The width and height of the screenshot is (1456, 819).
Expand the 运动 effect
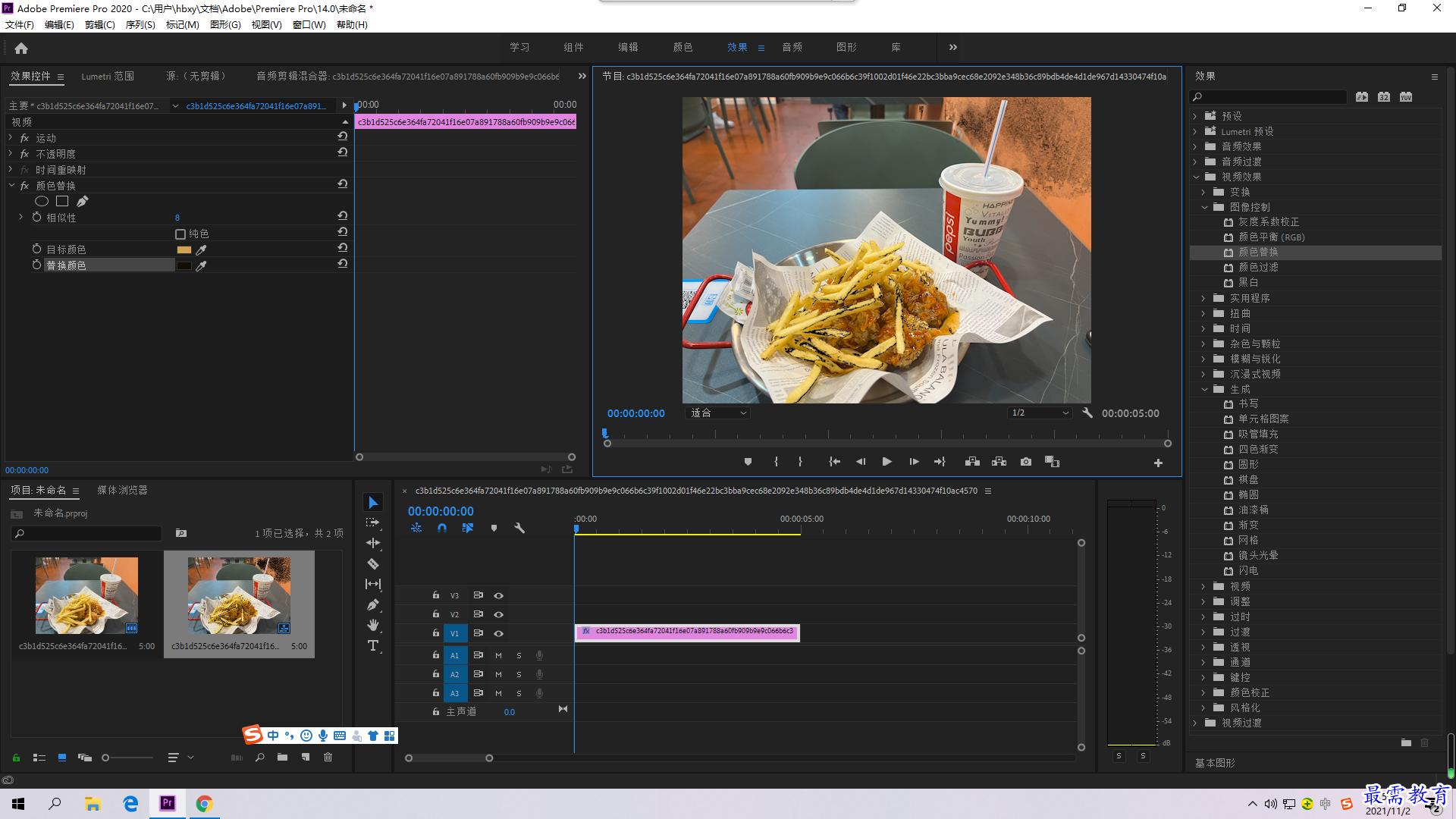(11, 137)
